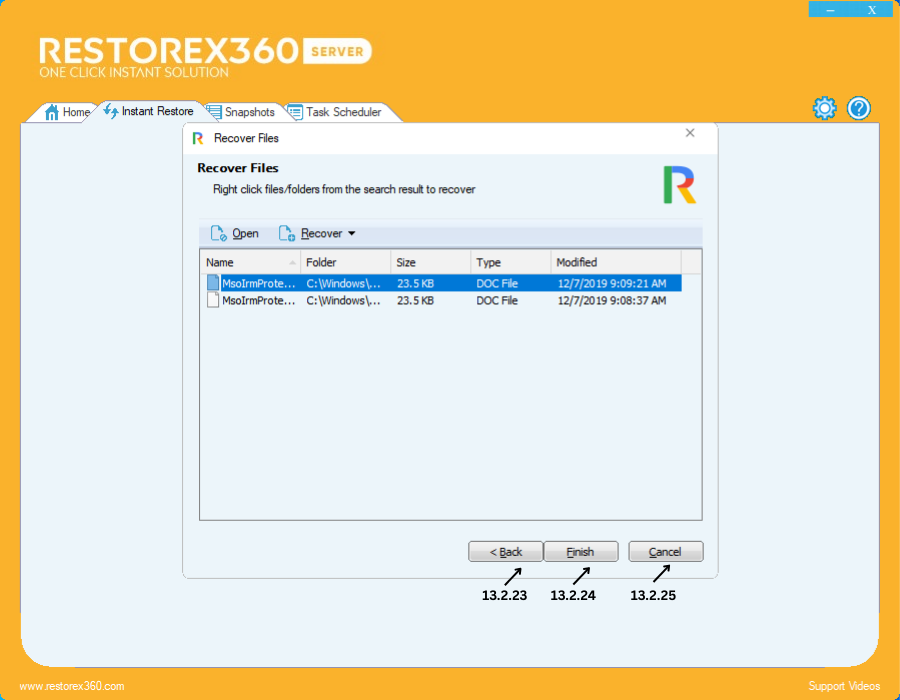This screenshot has width=900, height=700.
Task: Select the 12/7/2019 9:09:21 AM modified cell
Action: click(612, 283)
